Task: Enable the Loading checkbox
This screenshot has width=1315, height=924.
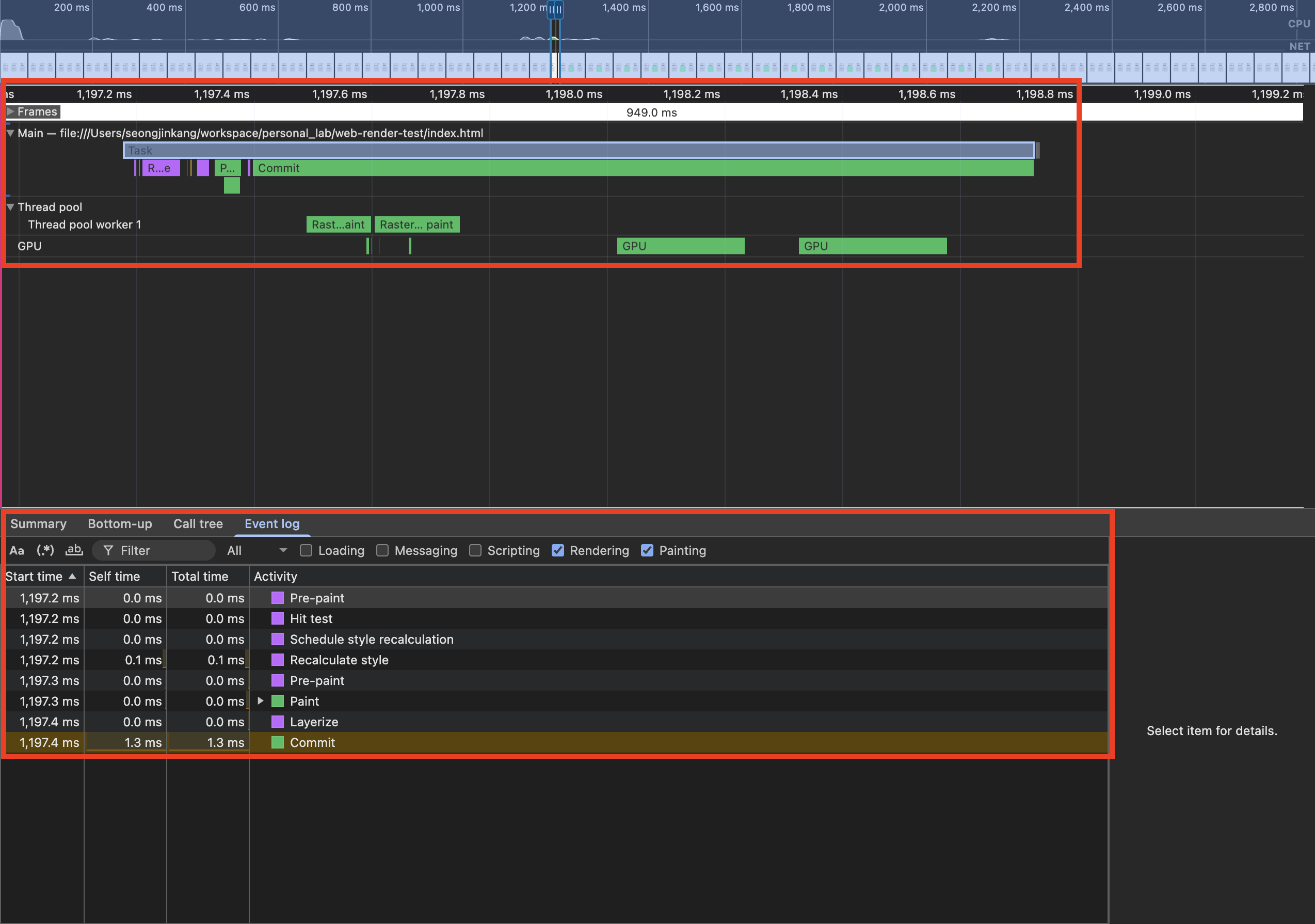Action: click(x=306, y=550)
